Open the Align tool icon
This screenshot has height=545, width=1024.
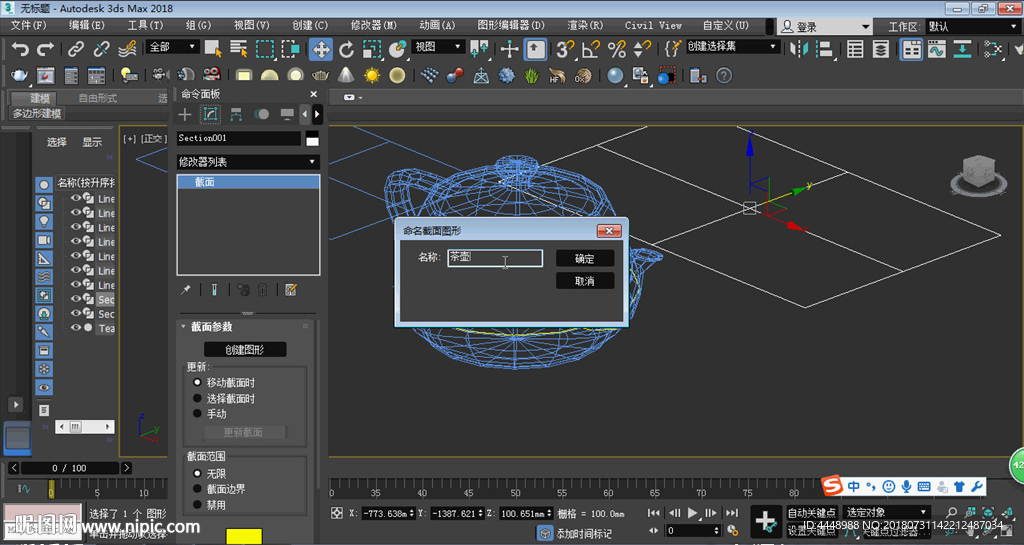tap(825, 49)
